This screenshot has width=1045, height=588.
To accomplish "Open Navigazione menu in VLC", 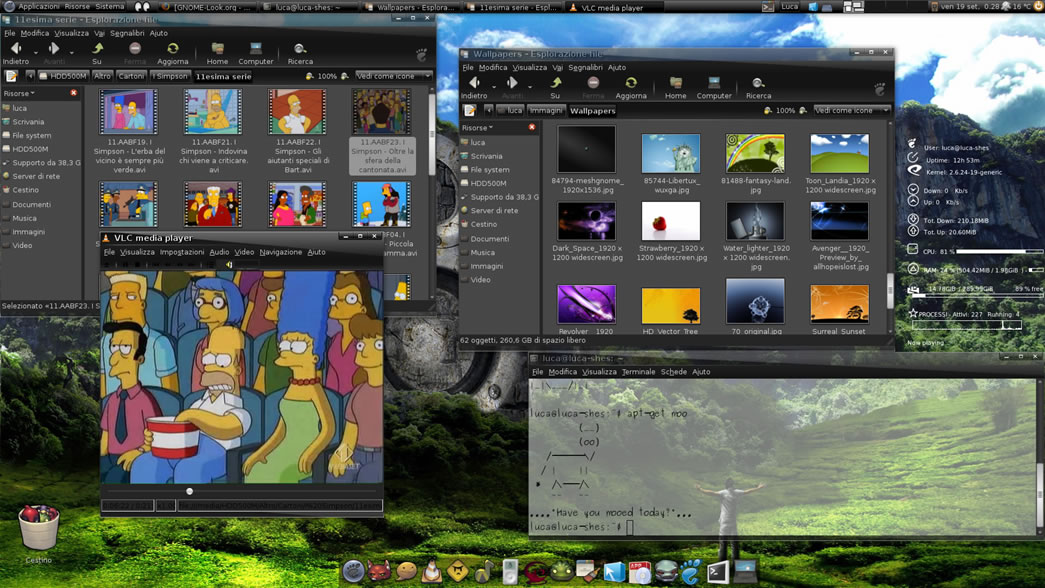I will coord(281,252).
